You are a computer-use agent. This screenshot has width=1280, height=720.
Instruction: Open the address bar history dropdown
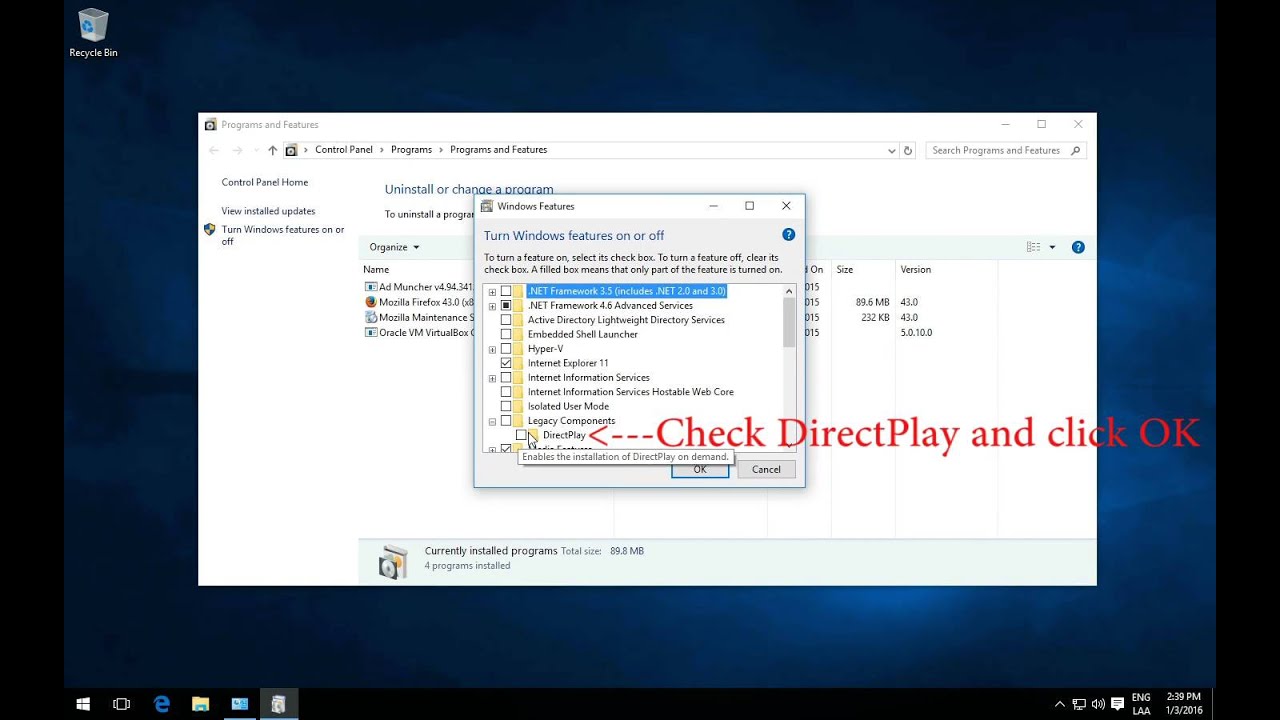click(x=891, y=150)
